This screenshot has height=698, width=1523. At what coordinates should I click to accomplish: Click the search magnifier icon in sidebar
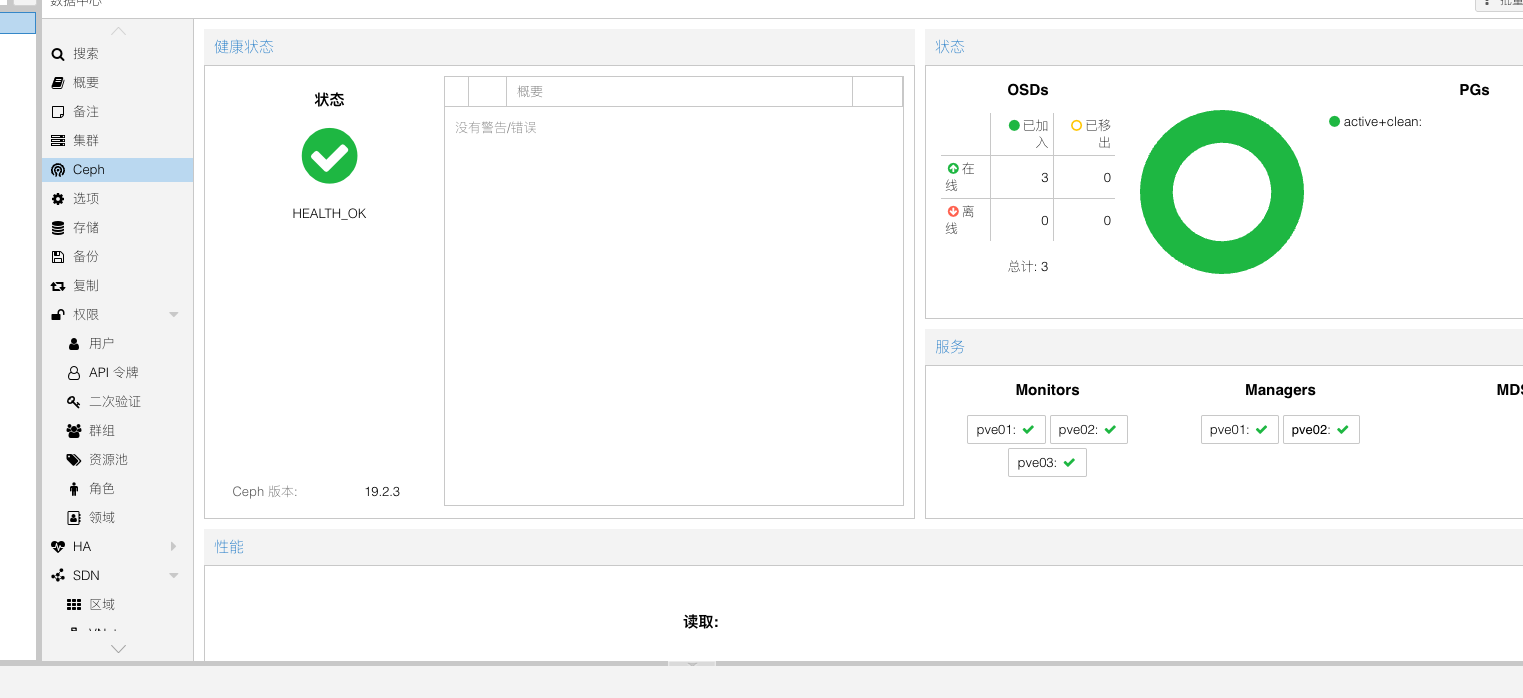[x=58, y=54]
